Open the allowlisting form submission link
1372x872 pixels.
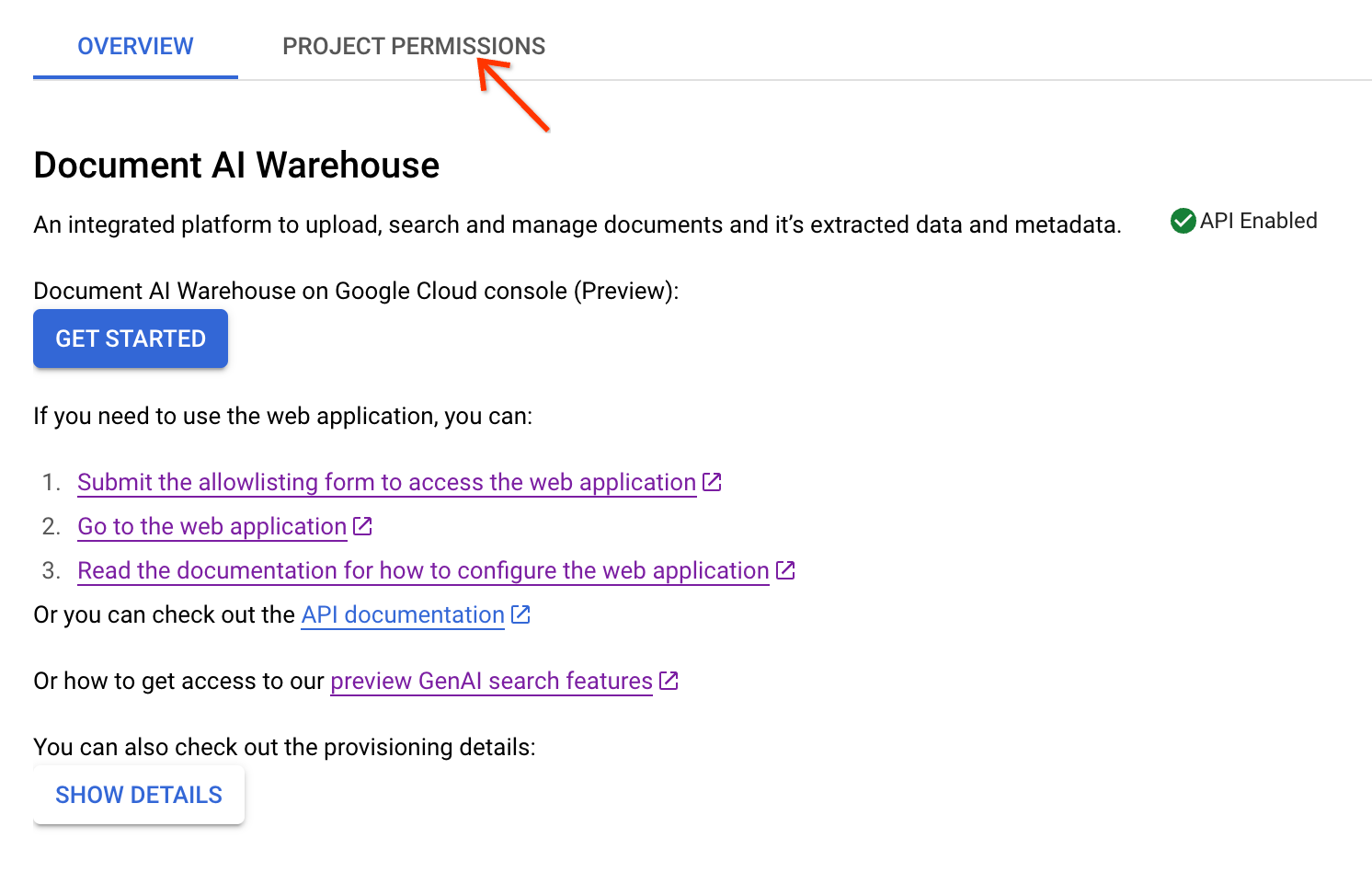point(386,482)
